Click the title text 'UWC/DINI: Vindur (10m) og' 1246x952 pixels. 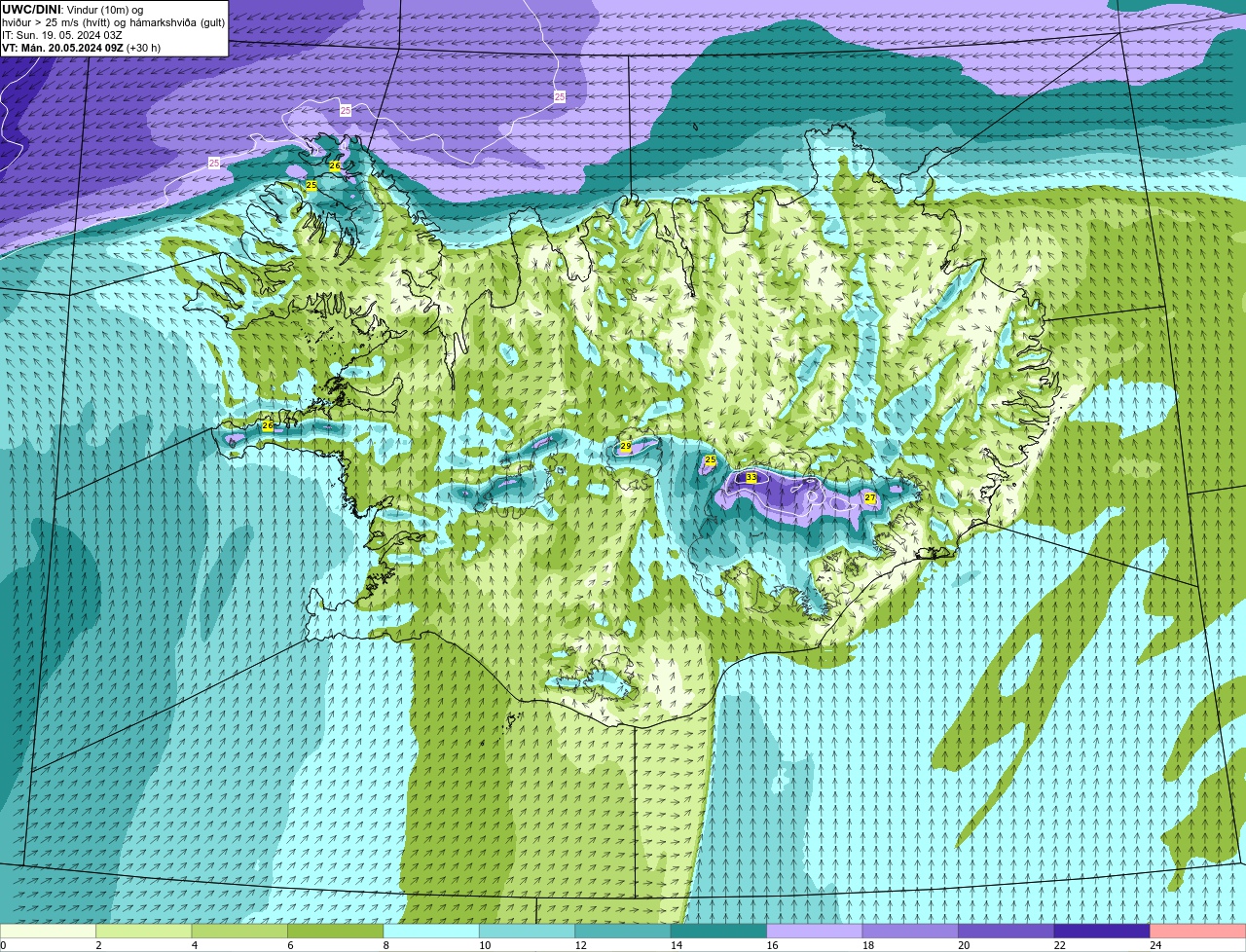tap(73, 10)
